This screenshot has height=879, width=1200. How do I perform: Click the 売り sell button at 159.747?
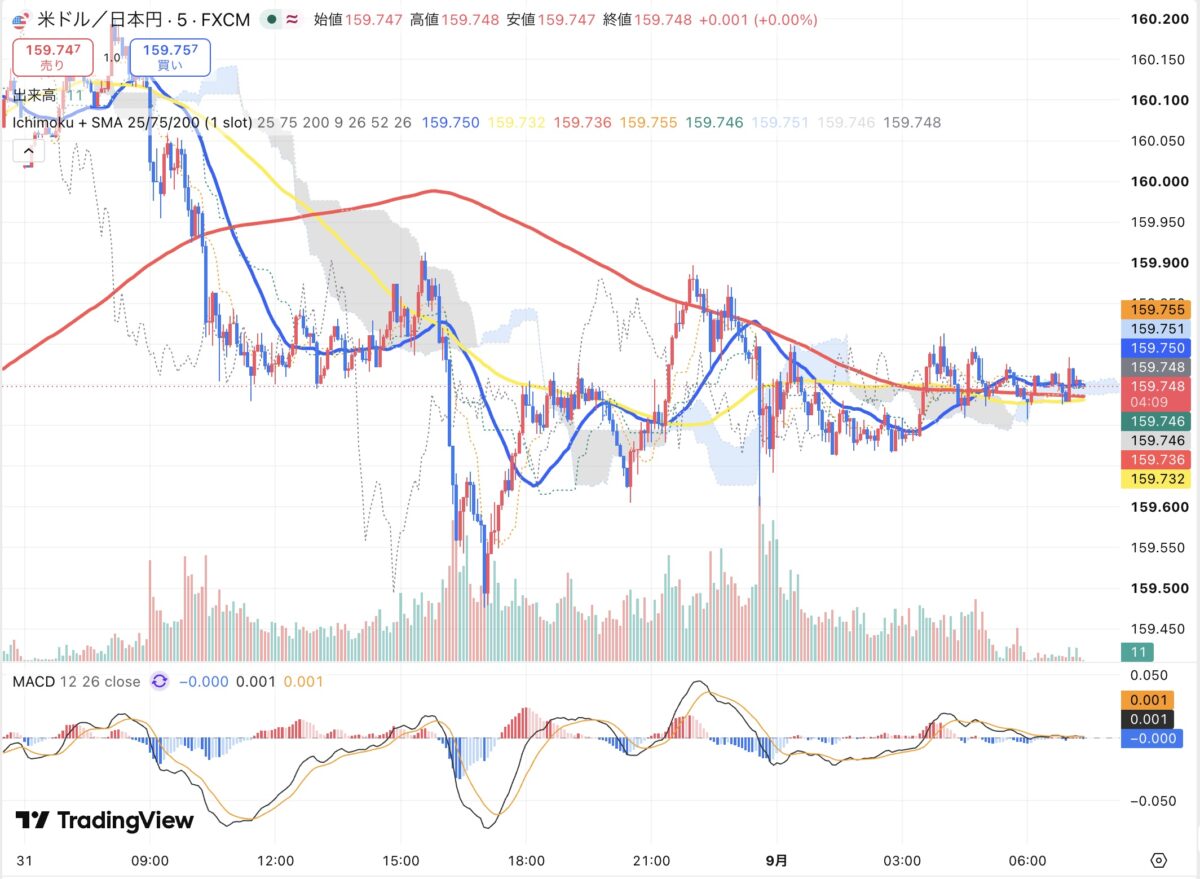point(53,56)
